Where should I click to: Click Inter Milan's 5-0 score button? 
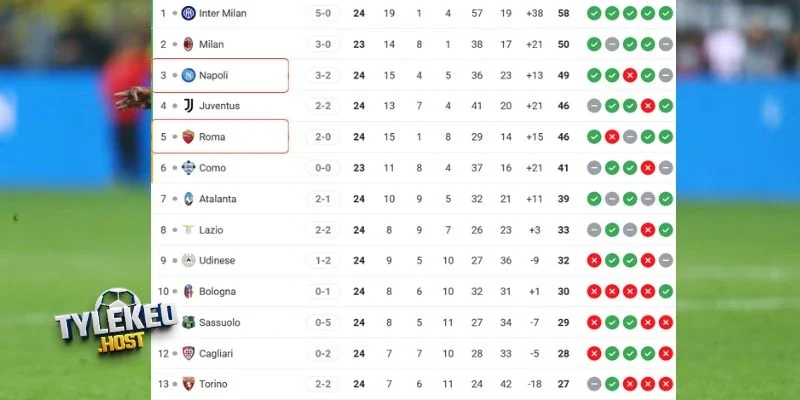(322, 13)
